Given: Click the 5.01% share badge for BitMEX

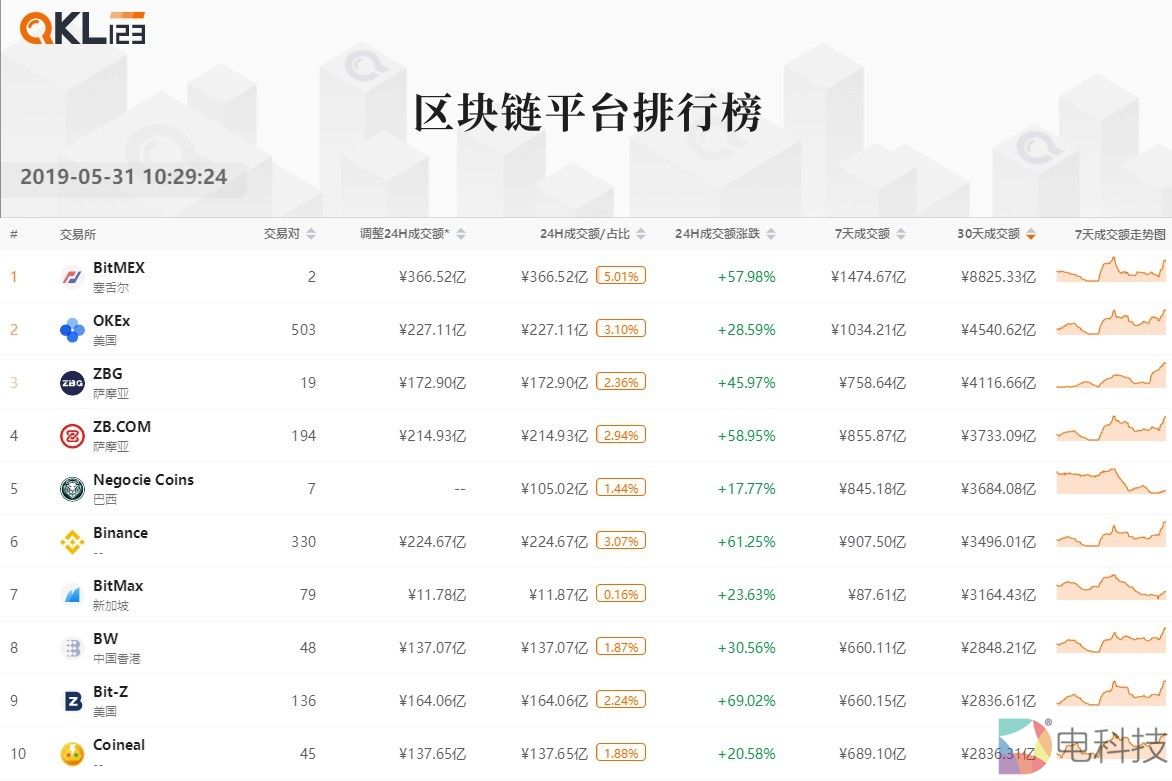Looking at the screenshot, I should (621, 276).
